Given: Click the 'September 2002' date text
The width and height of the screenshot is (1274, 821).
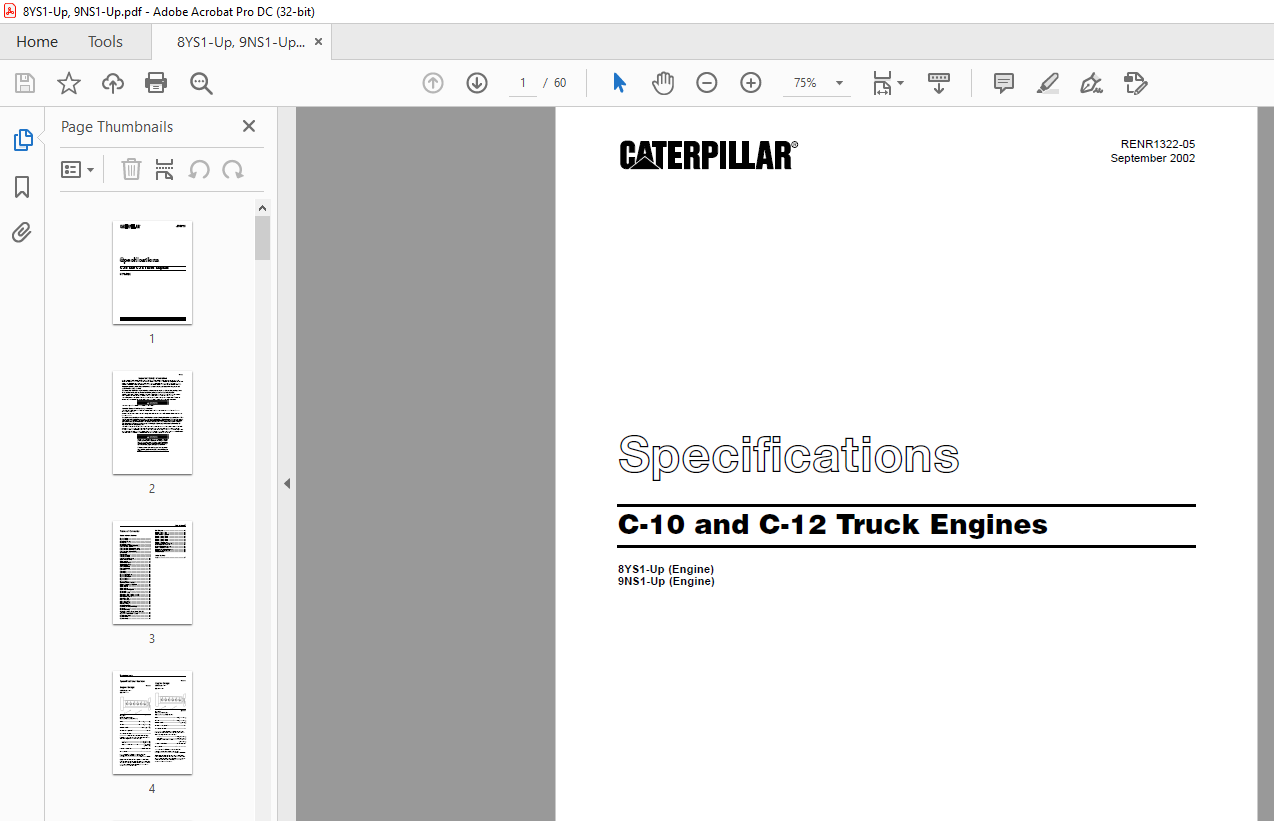Looking at the screenshot, I should click(x=1153, y=158).
